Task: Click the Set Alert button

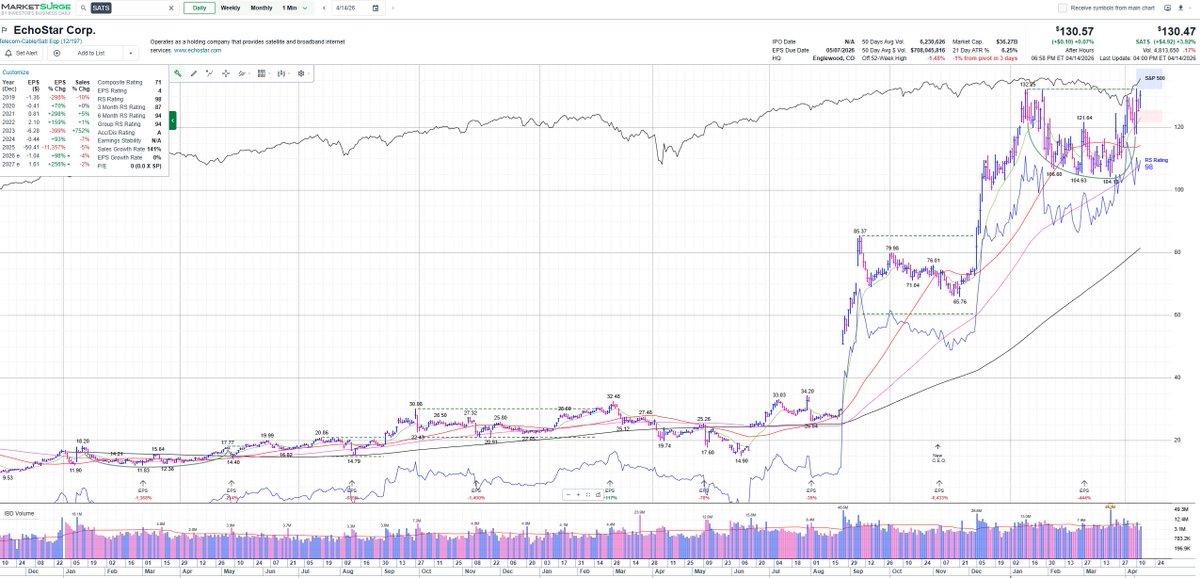Action: pos(22,53)
